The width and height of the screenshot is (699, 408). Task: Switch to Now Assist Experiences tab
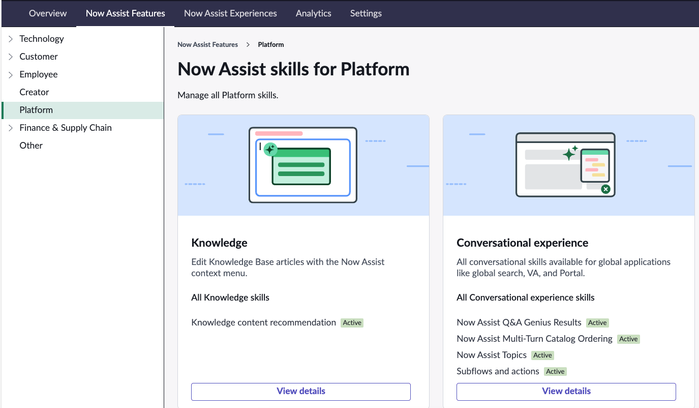point(230,13)
